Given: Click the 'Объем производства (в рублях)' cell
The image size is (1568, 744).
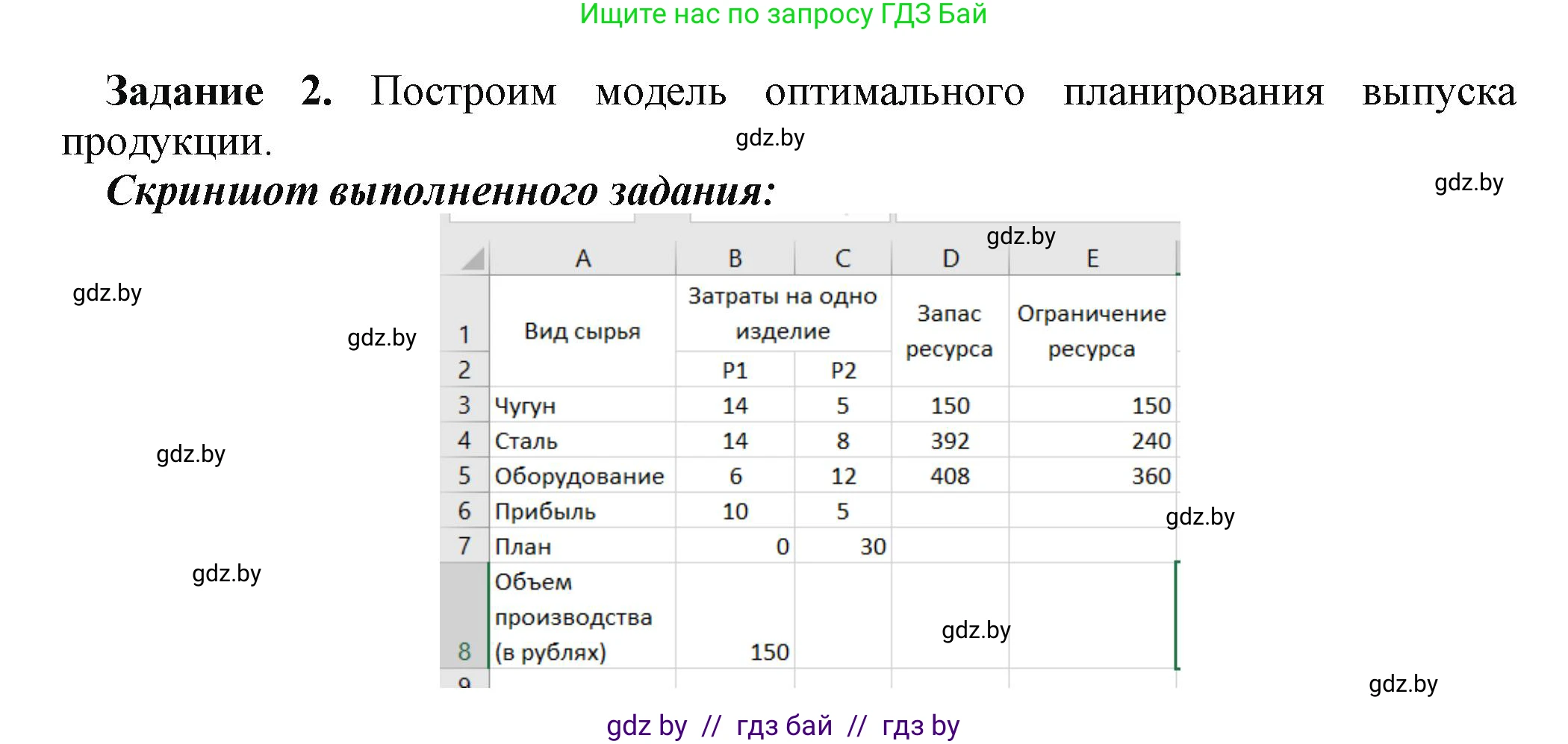Looking at the screenshot, I should pyautogui.click(x=582, y=616).
